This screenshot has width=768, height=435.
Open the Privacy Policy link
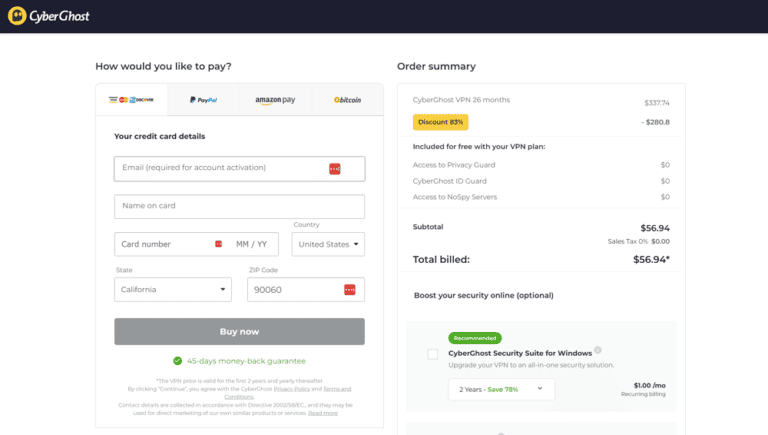point(292,388)
